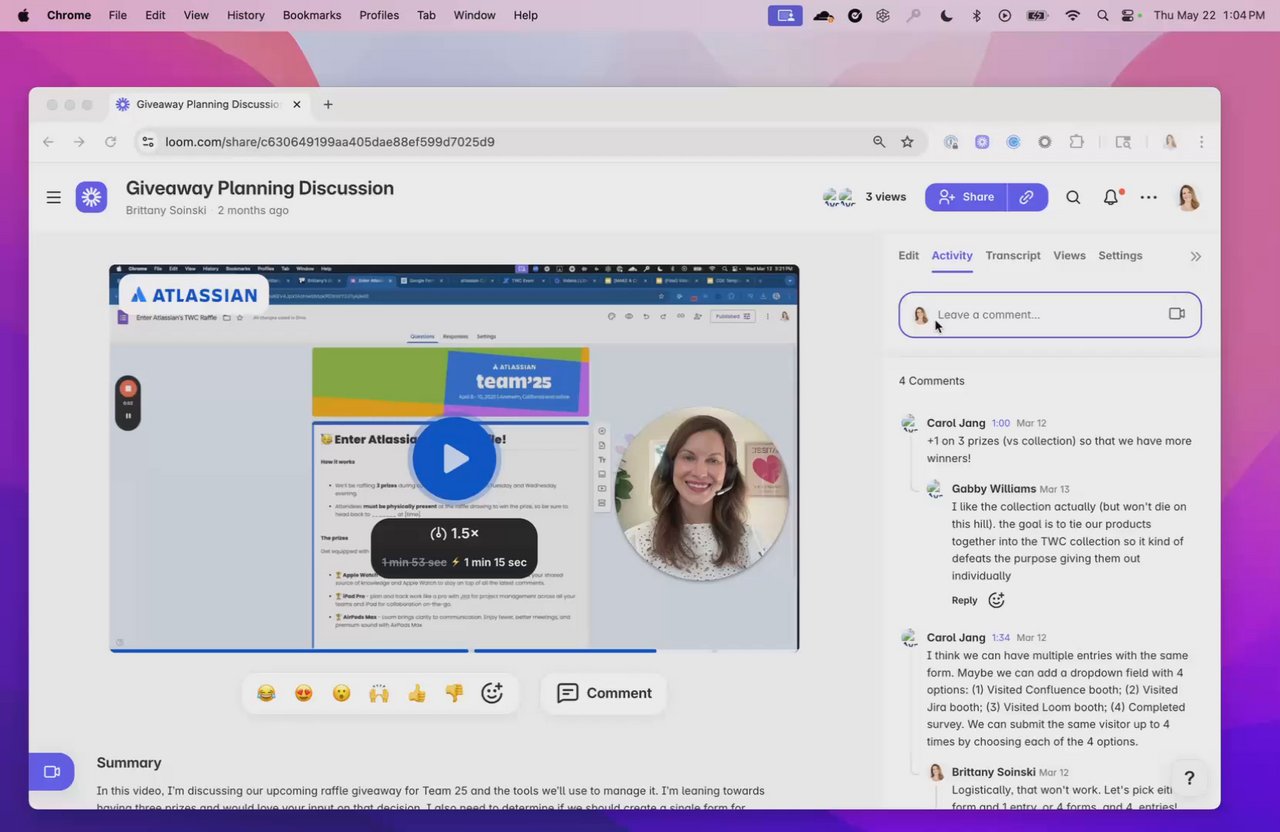Collapse the sidebar with the double-chevron
This screenshot has height=832, width=1280.
click(x=1195, y=257)
